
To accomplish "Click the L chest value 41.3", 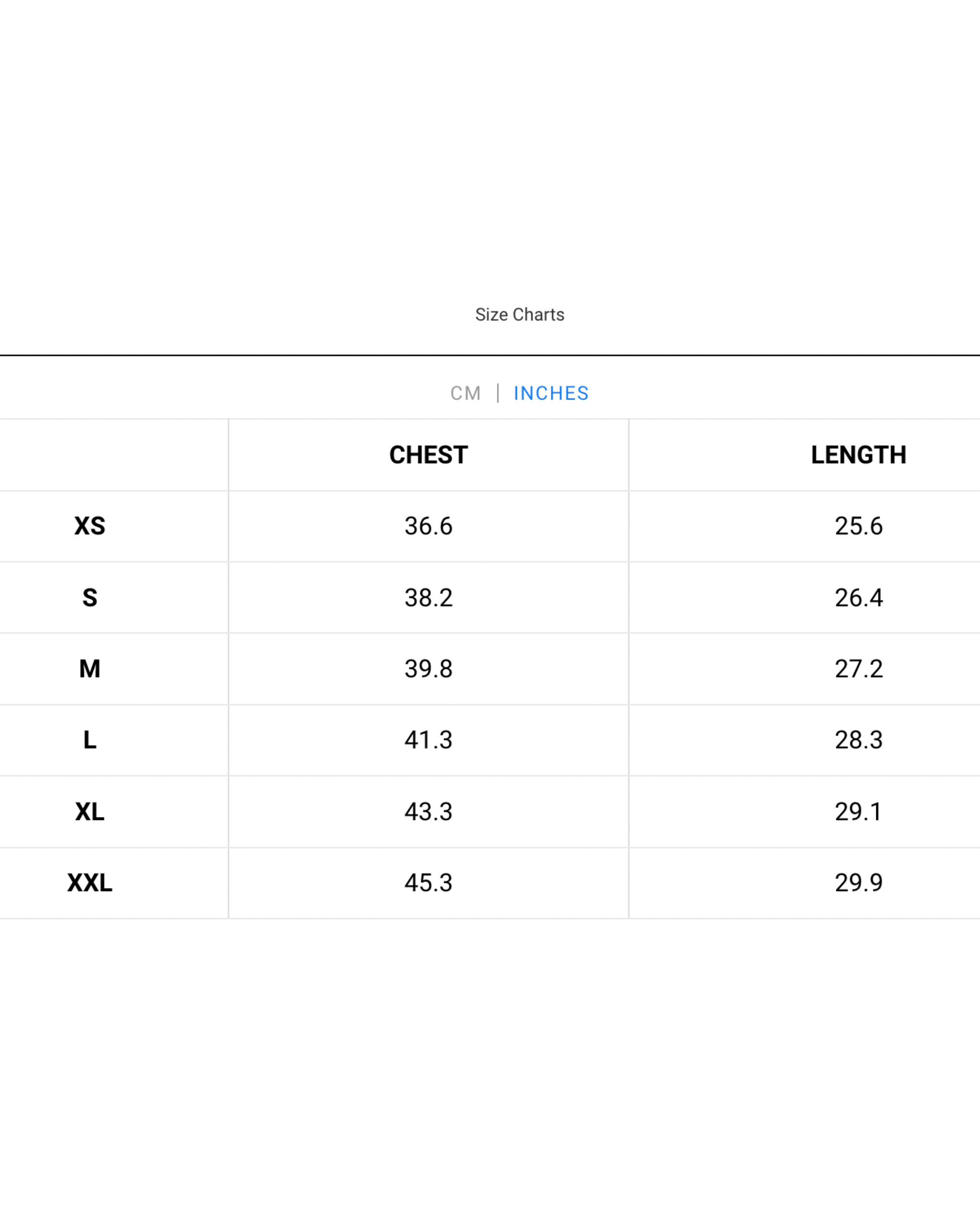I will [429, 740].
